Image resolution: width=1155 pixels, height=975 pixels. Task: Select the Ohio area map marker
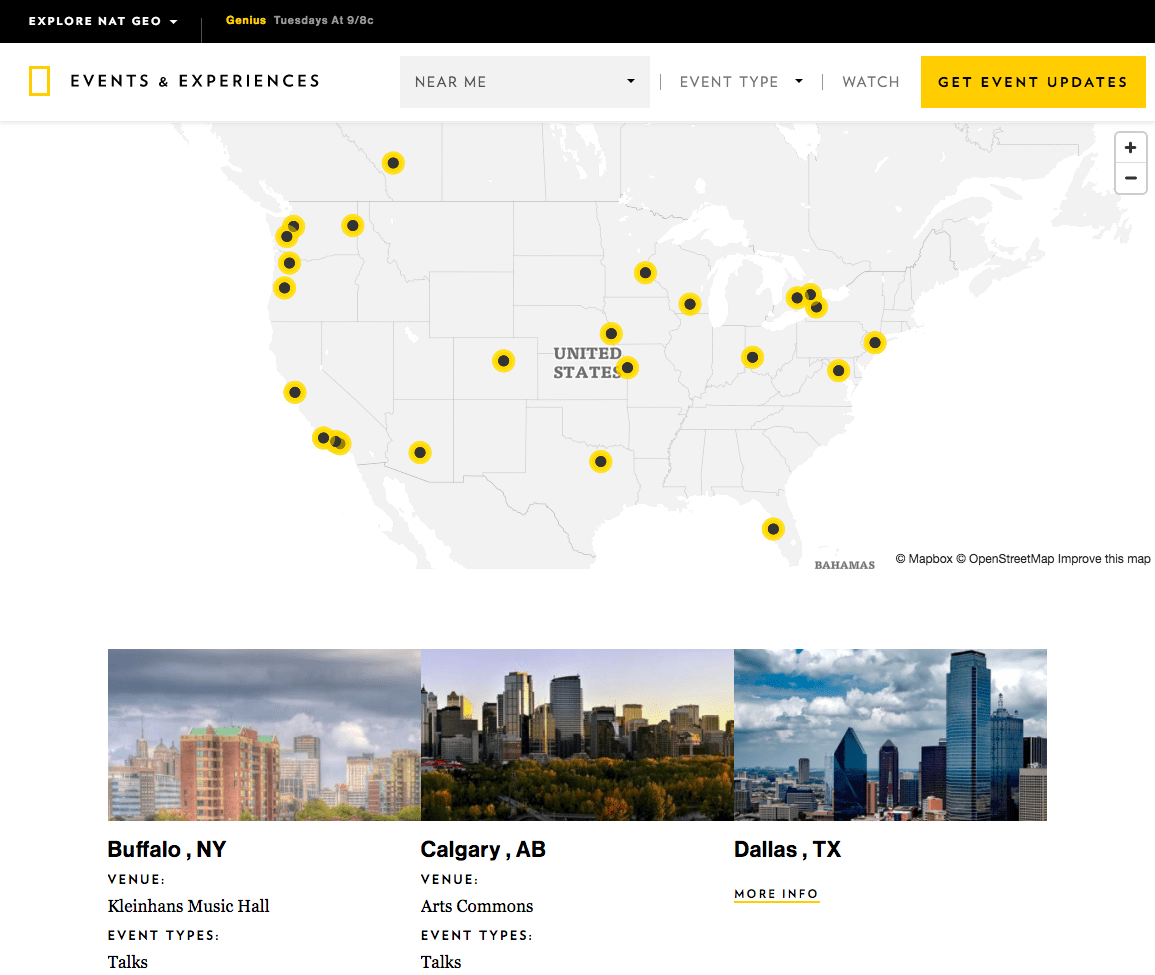click(x=752, y=357)
